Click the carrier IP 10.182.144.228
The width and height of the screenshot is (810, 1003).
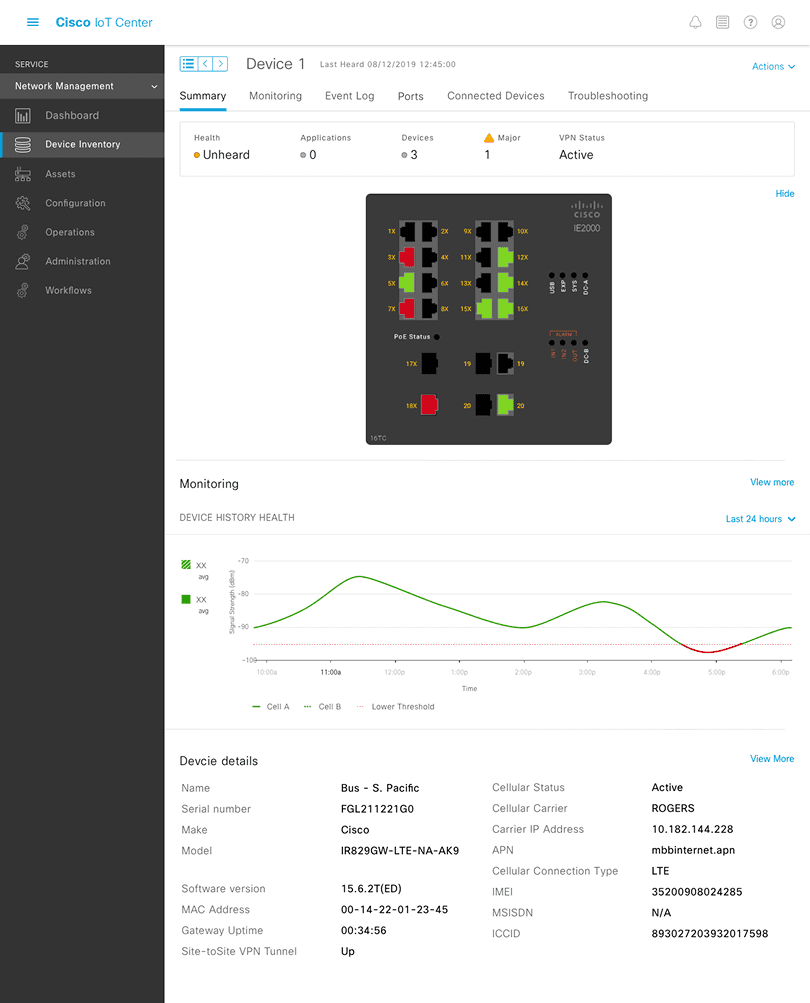(x=692, y=830)
